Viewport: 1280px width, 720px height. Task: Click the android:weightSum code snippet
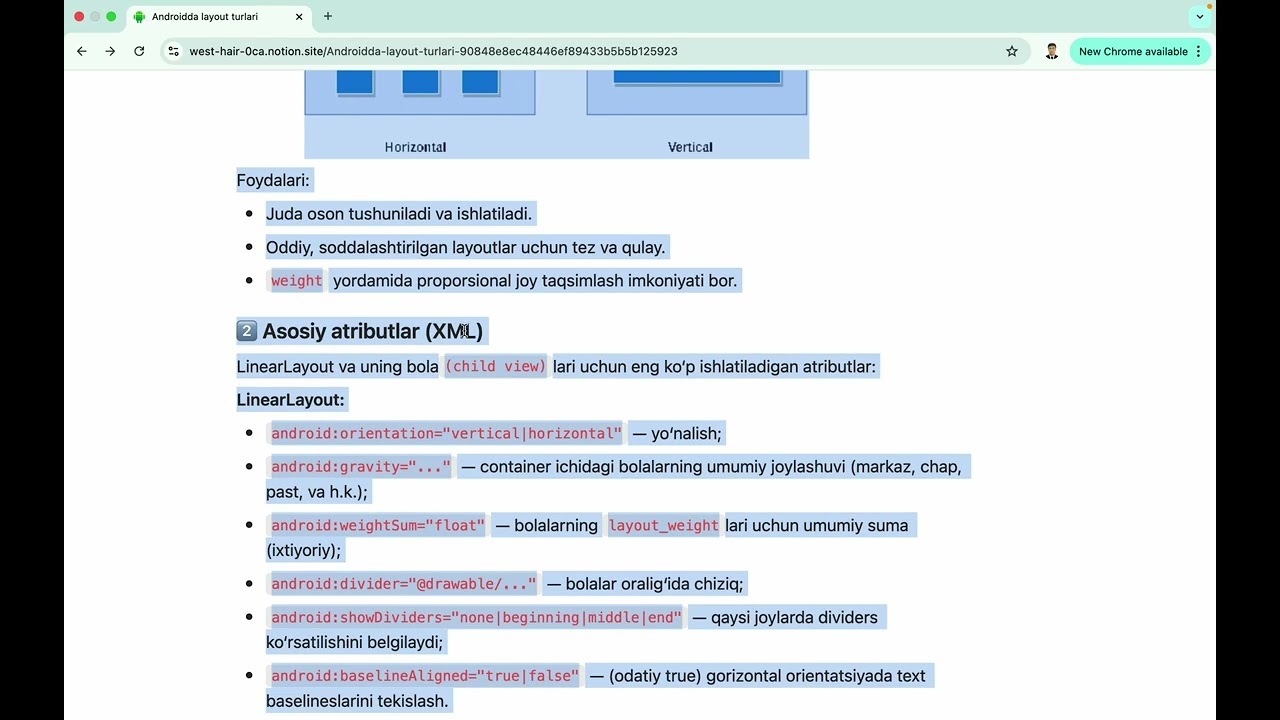coord(378,525)
